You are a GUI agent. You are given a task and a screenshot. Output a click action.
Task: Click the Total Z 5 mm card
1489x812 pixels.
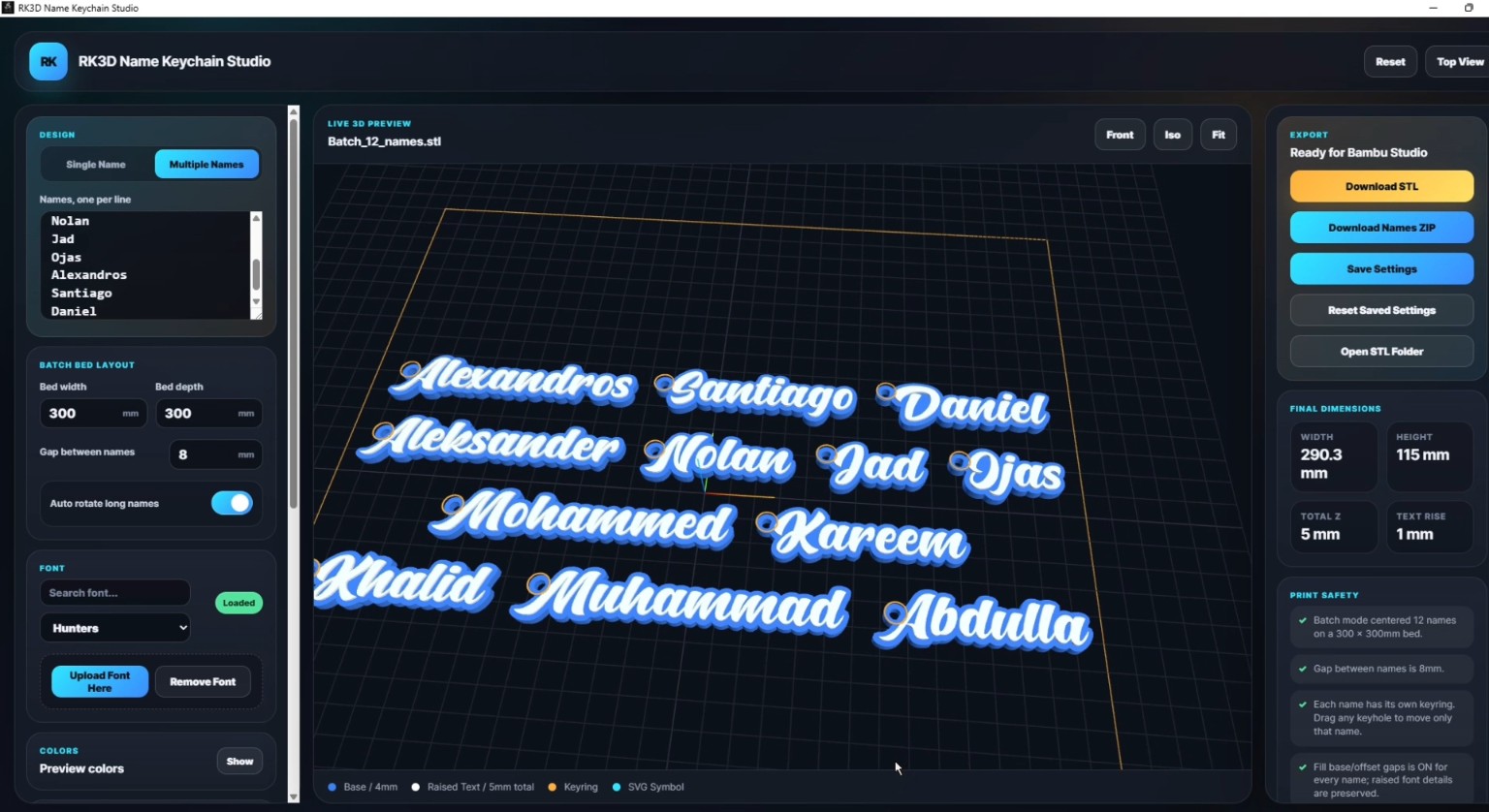1333,527
